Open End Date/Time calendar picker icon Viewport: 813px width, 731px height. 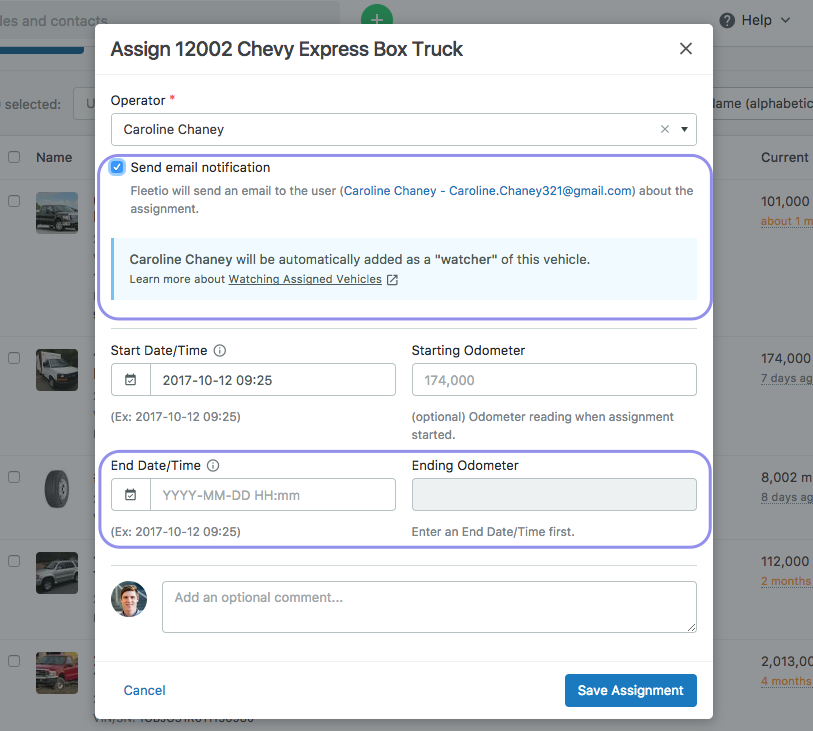tap(131, 495)
